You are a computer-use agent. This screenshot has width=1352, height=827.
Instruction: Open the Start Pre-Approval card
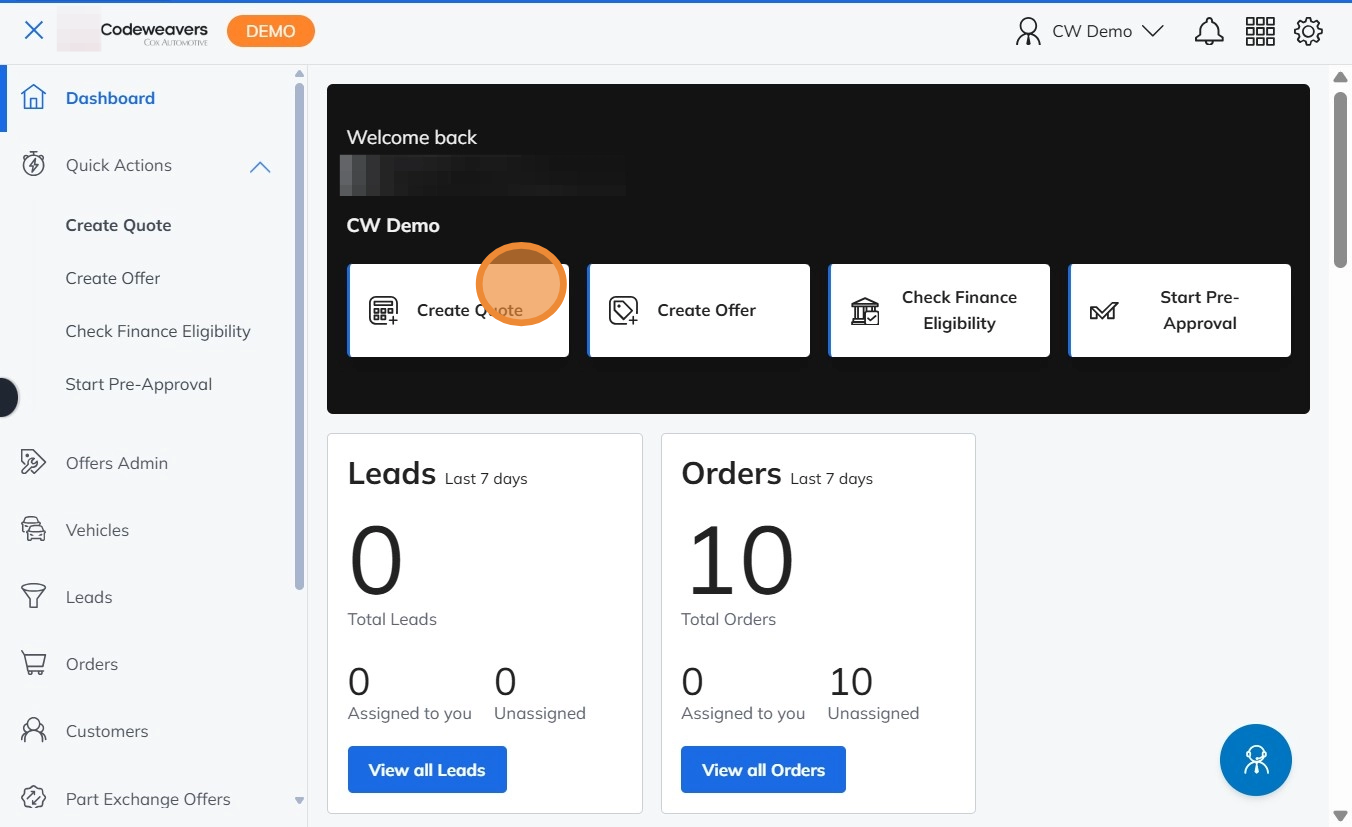point(1180,310)
